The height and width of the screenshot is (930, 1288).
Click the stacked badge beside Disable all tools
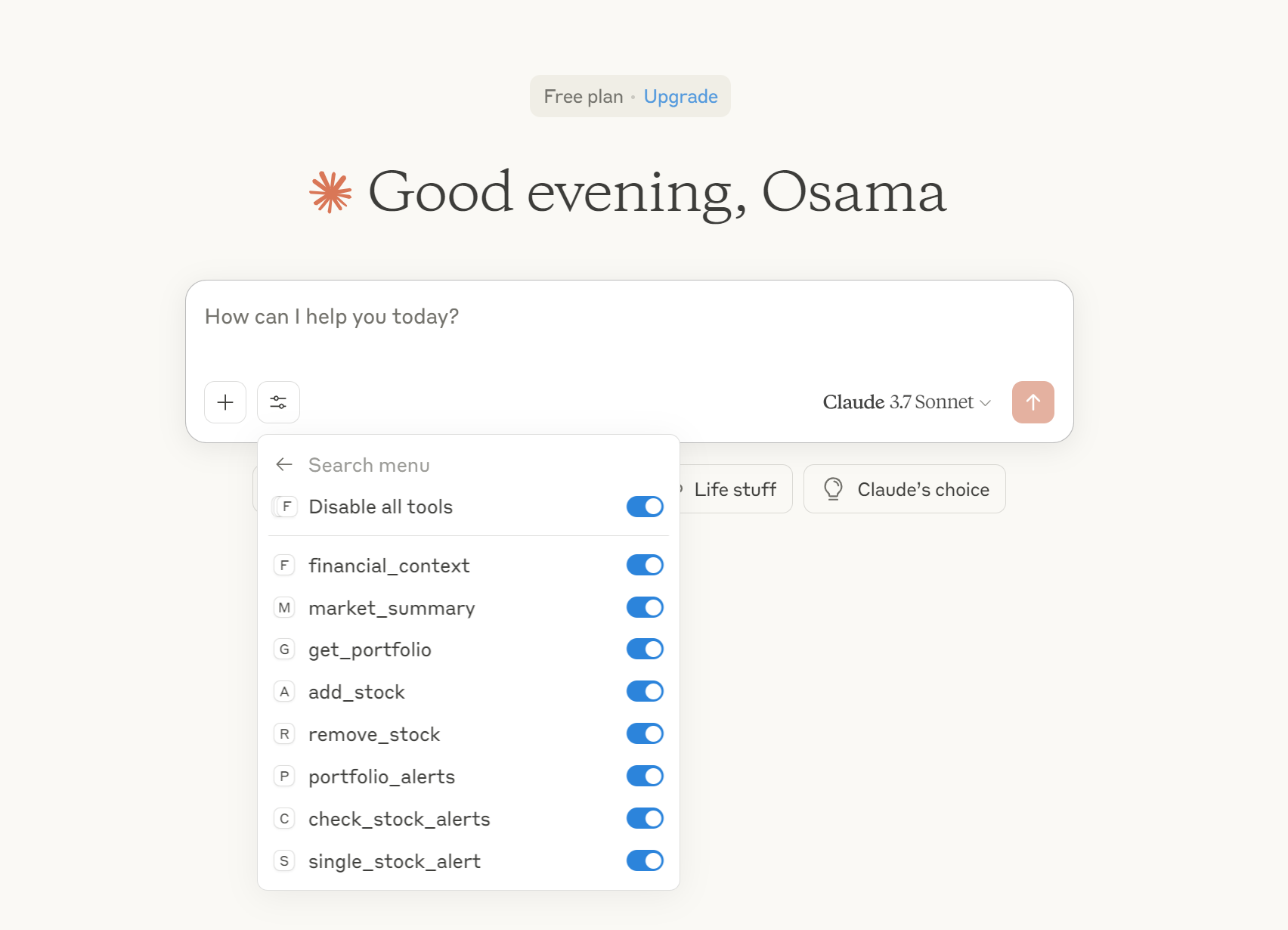284,506
